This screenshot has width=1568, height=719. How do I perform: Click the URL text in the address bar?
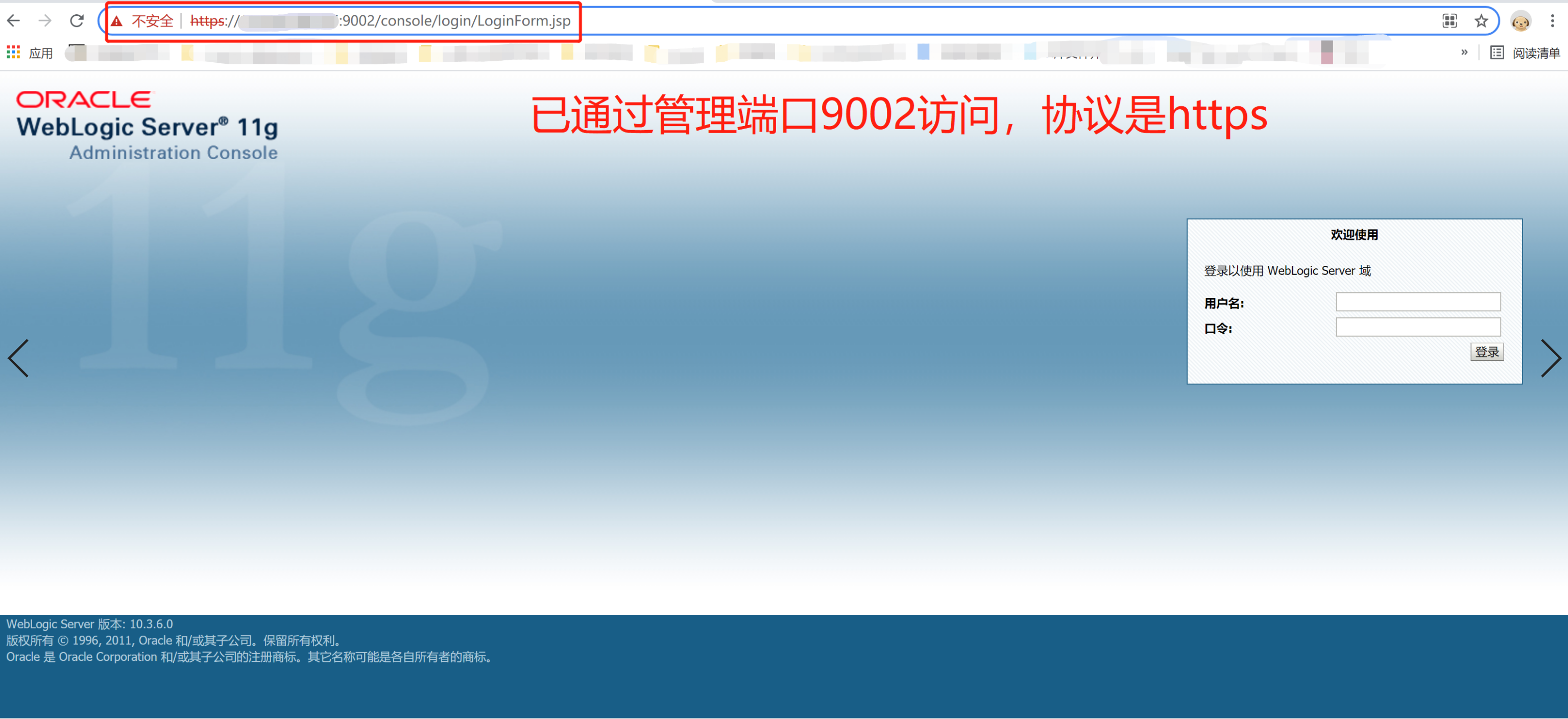tap(380, 21)
